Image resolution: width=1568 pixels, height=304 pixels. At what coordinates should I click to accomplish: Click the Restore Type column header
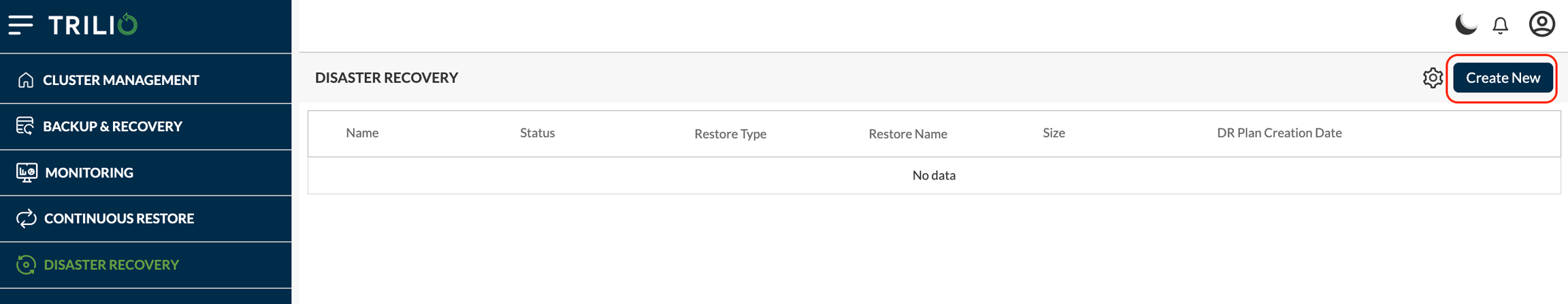coord(730,134)
